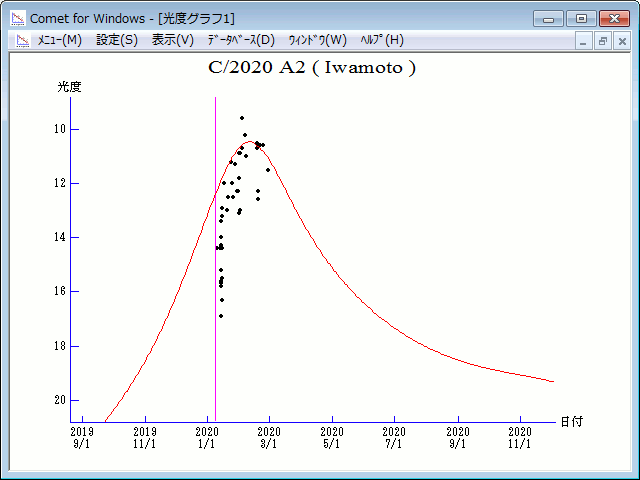Click the magnitude 18 axis label

[x=60, y=346]
